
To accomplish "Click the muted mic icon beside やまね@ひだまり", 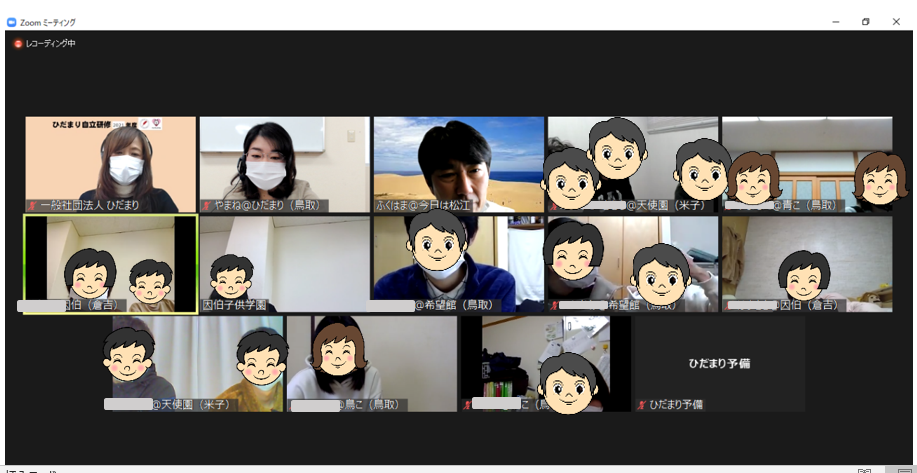I will [207, 206].
